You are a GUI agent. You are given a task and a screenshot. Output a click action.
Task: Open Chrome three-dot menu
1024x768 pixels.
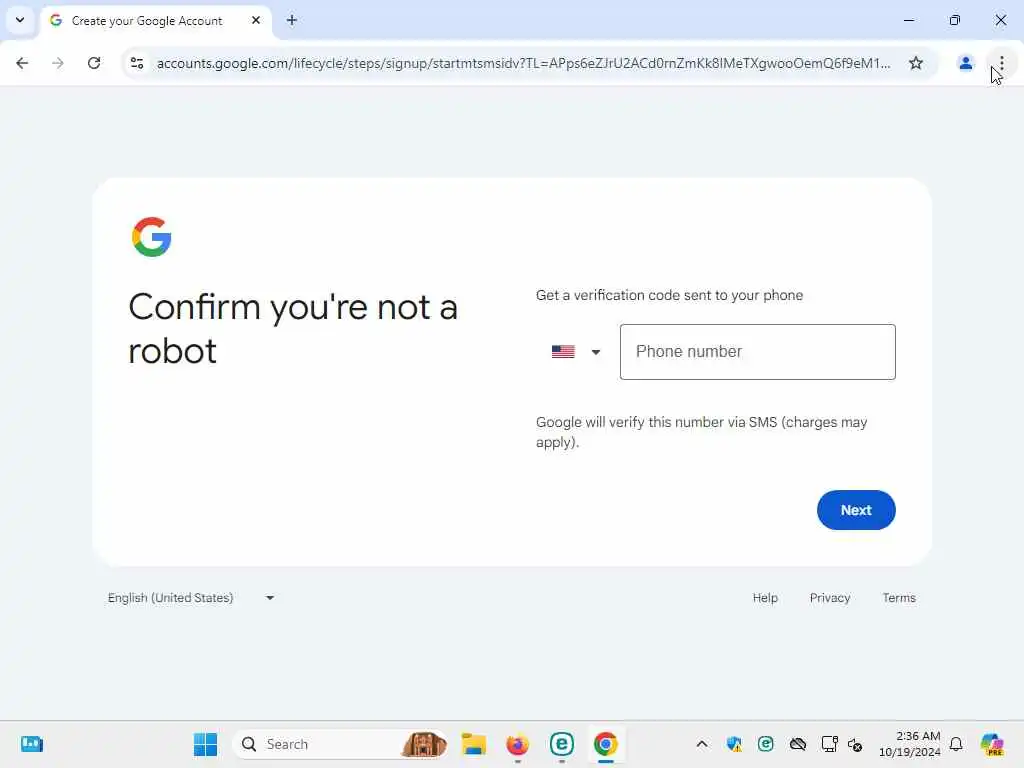point(1001,63)
